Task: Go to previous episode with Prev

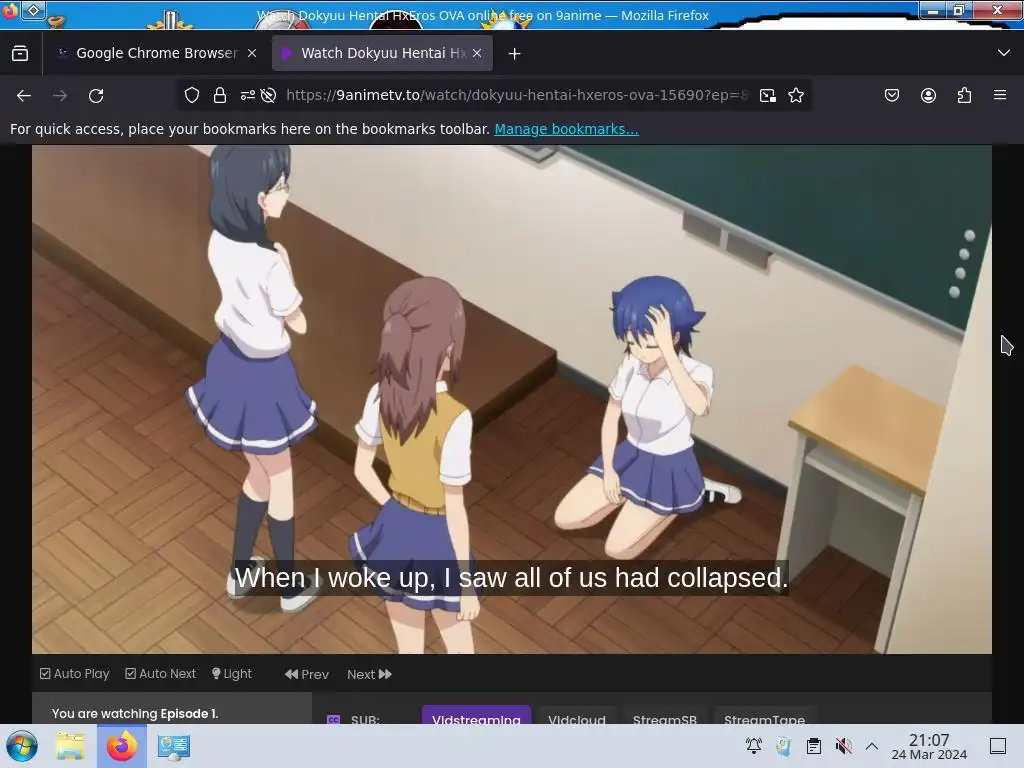Action: (307, 674)
